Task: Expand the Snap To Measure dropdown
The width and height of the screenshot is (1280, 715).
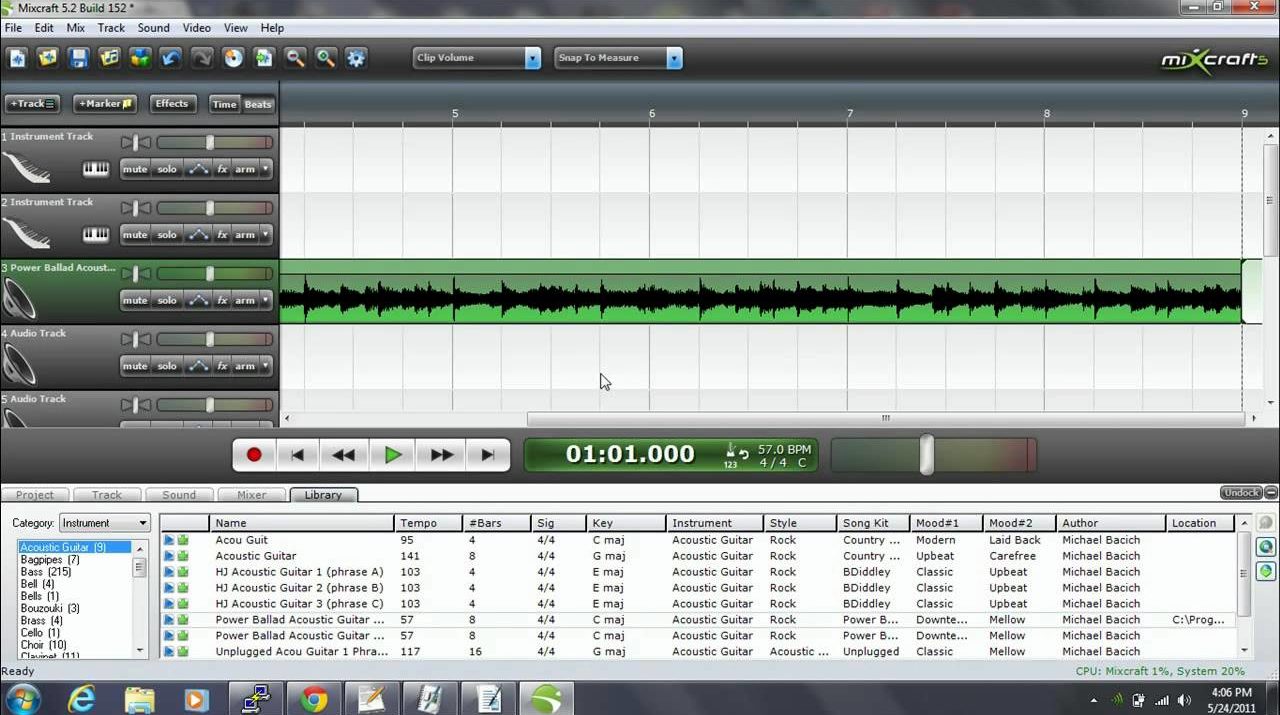Action: click(674, 58)
